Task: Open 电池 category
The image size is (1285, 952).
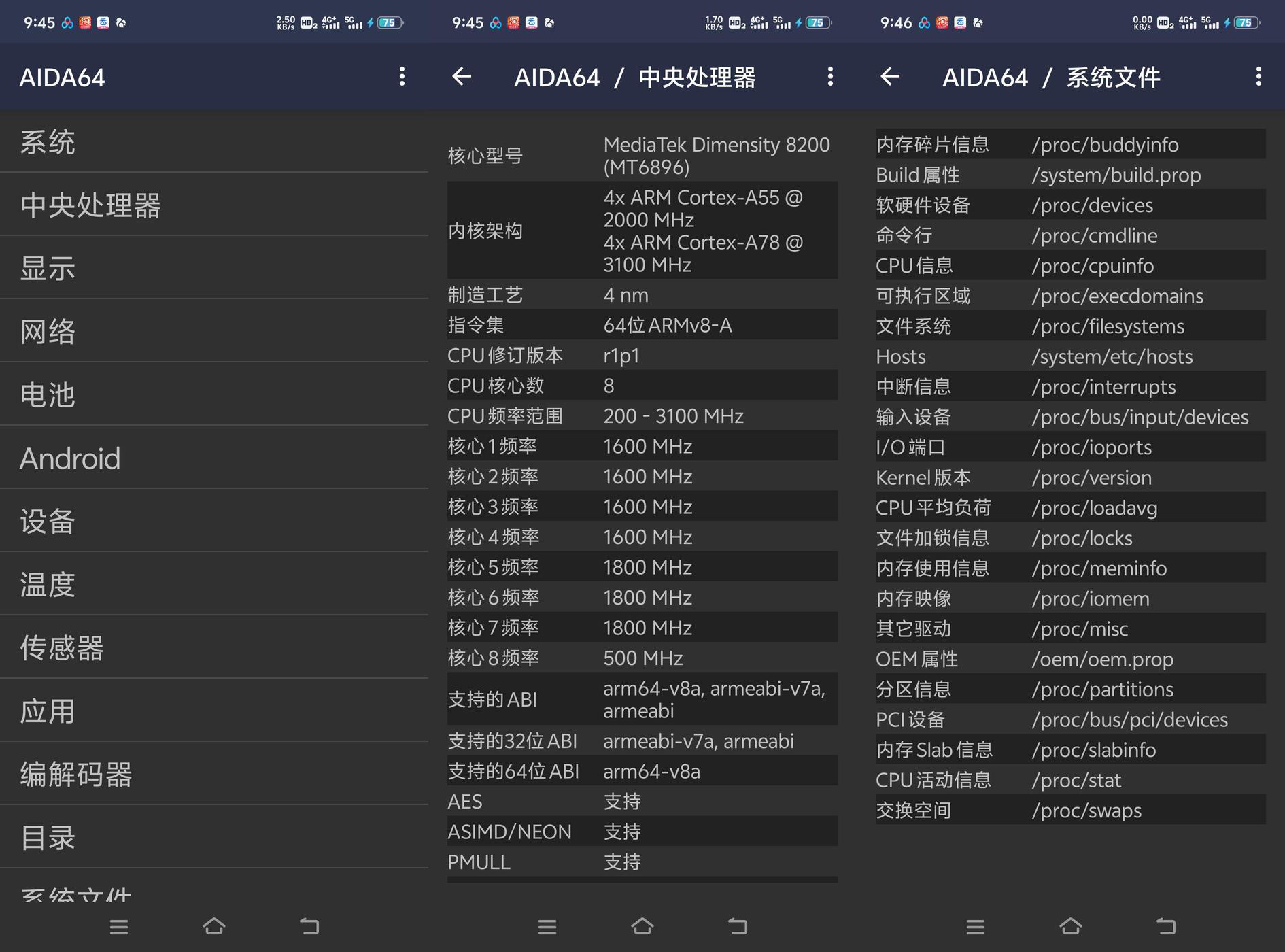Action: pyautogui.click(x=214, y=394)
